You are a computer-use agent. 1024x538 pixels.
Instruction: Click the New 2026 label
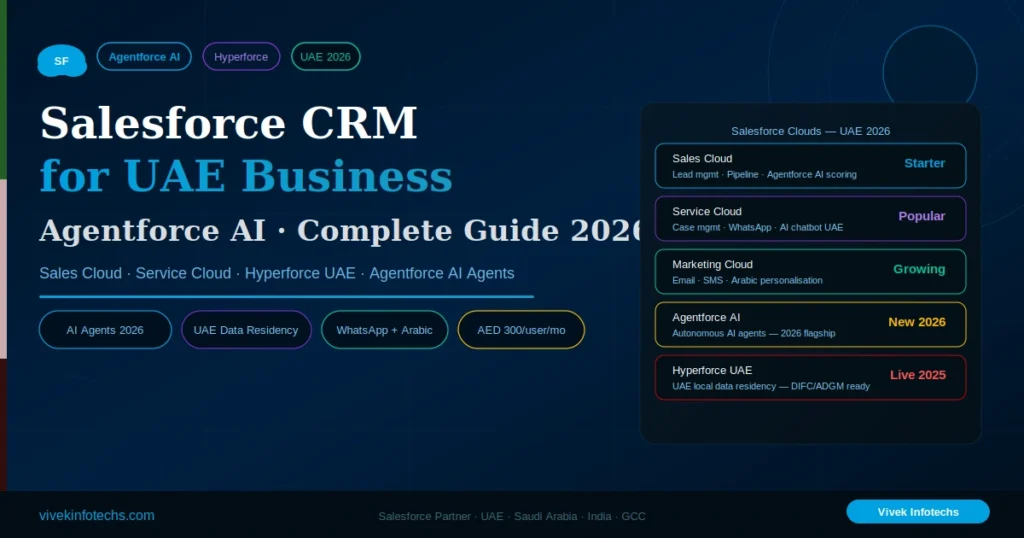click(x=916, y=322)
